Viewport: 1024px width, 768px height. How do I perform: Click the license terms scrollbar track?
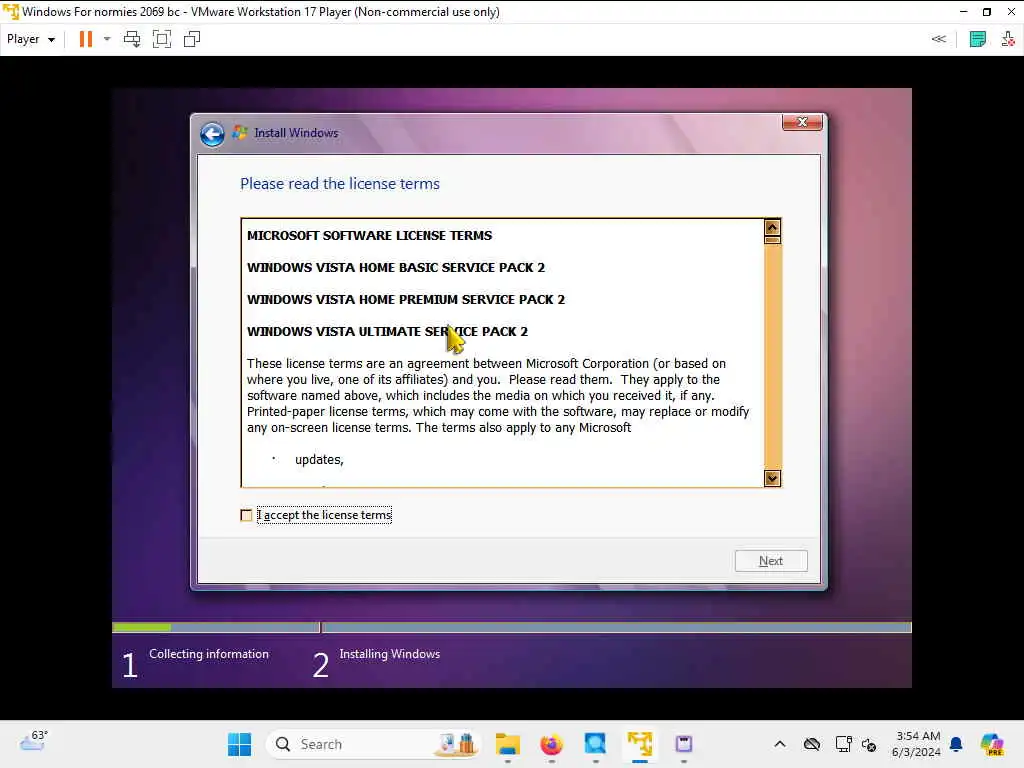click(772, 356)
